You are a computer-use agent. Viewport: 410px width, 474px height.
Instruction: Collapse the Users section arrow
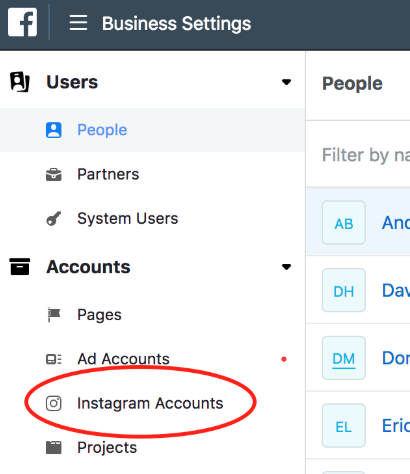click(x=286, y=82)
